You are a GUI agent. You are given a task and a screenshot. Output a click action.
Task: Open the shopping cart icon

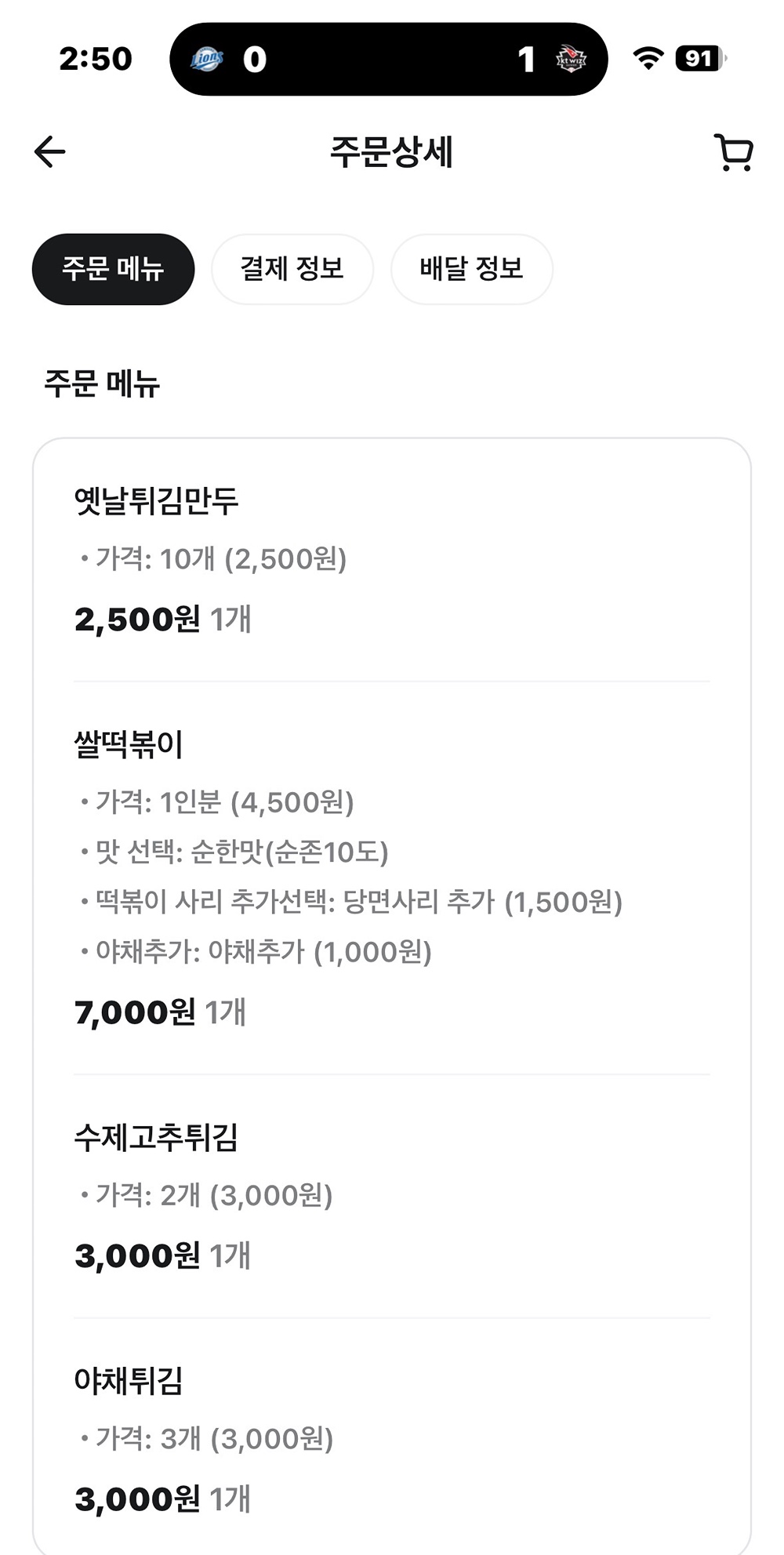[733, 152]
